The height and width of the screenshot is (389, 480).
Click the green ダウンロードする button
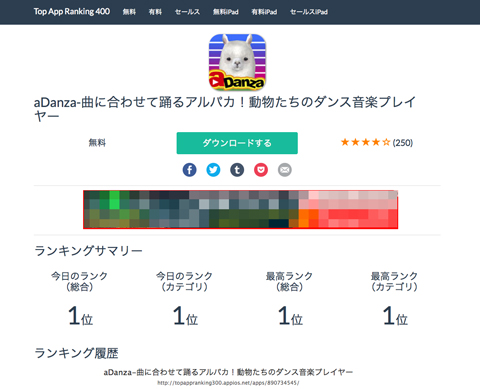237,143
